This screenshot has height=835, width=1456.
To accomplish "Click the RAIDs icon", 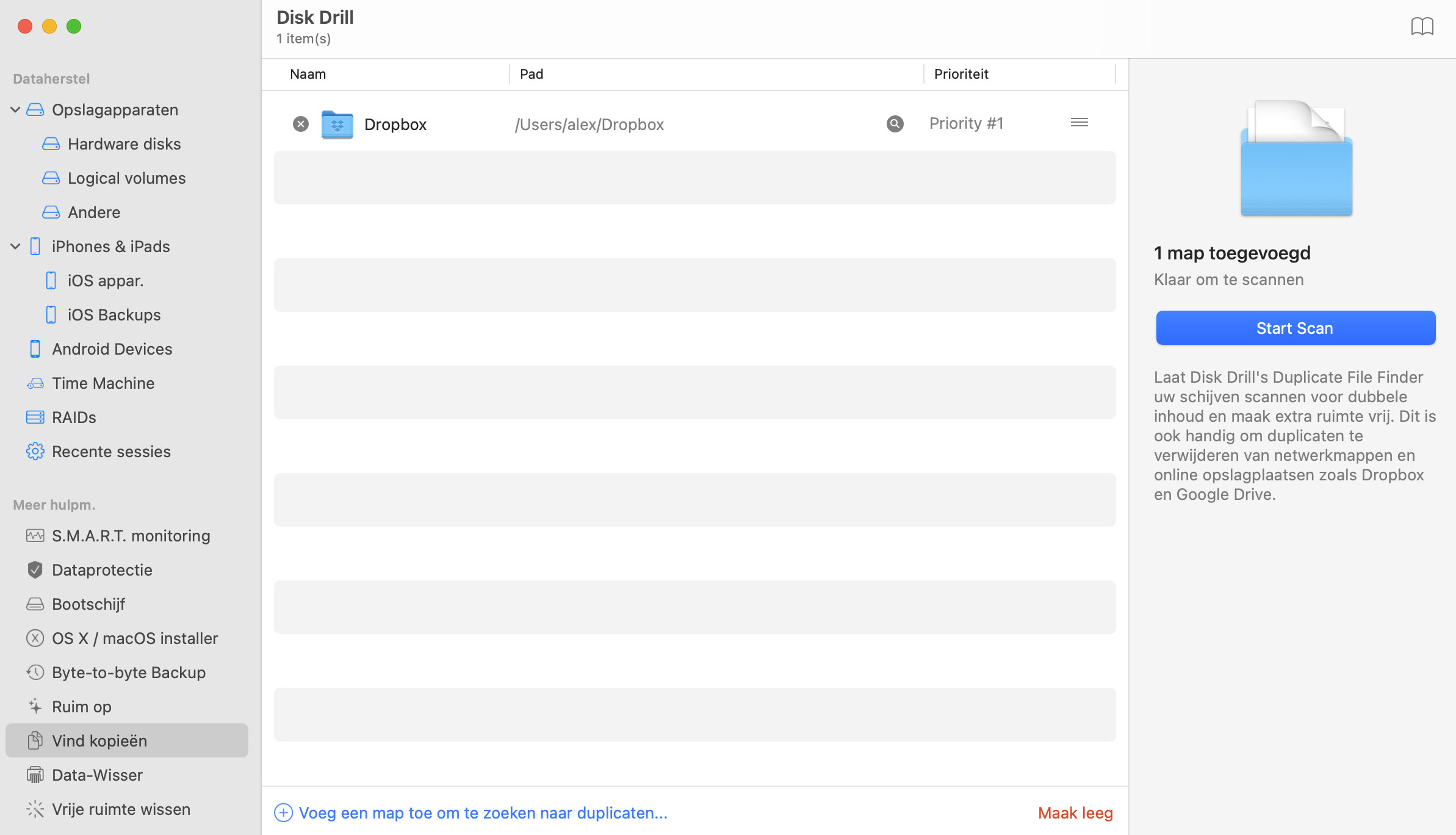I will [35, 417].
